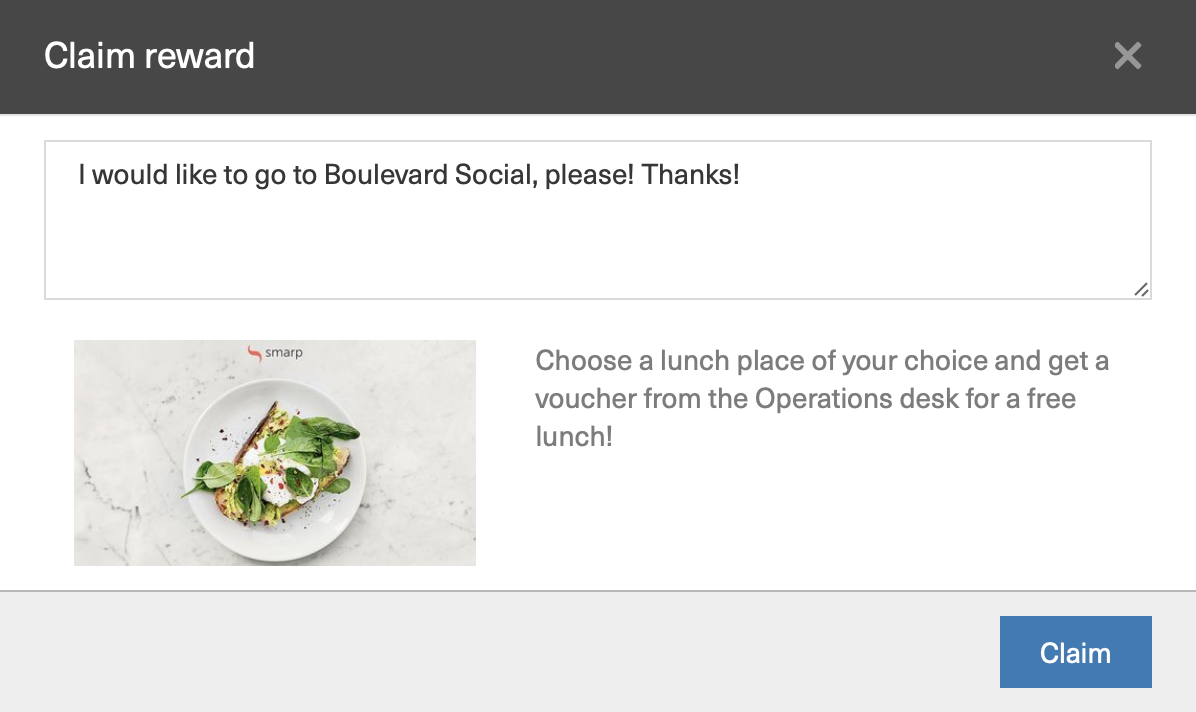
Task: Place cursor after "Thanks!" in the message
Action: click(x=741, y=175)
